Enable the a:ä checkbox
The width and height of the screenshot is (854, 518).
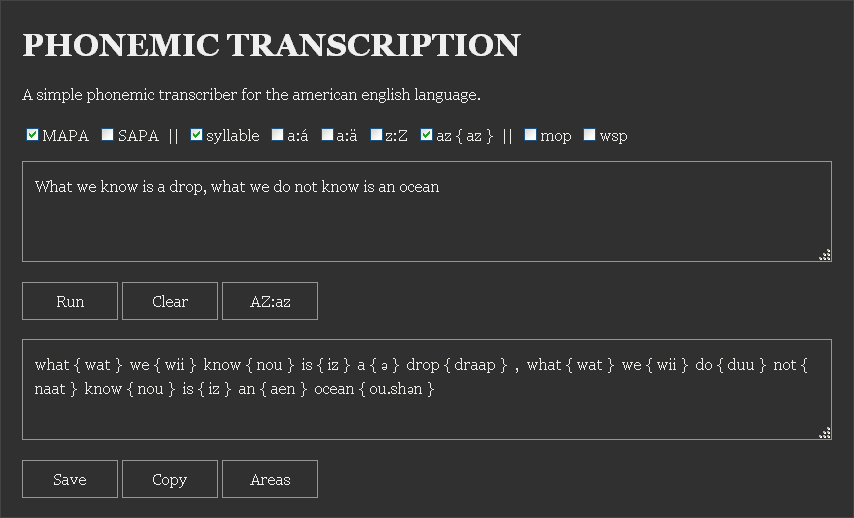tap(328, 135)
